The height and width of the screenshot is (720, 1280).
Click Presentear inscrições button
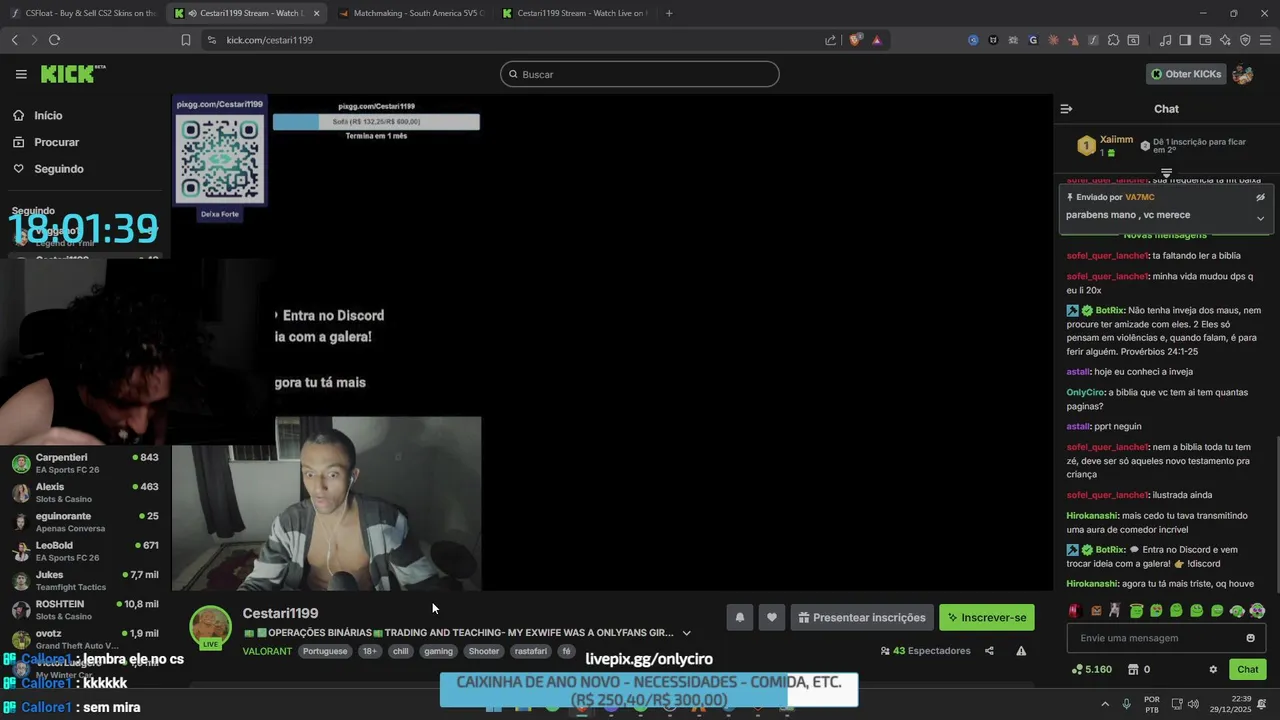pyautogui.click(x=862, y=617)
